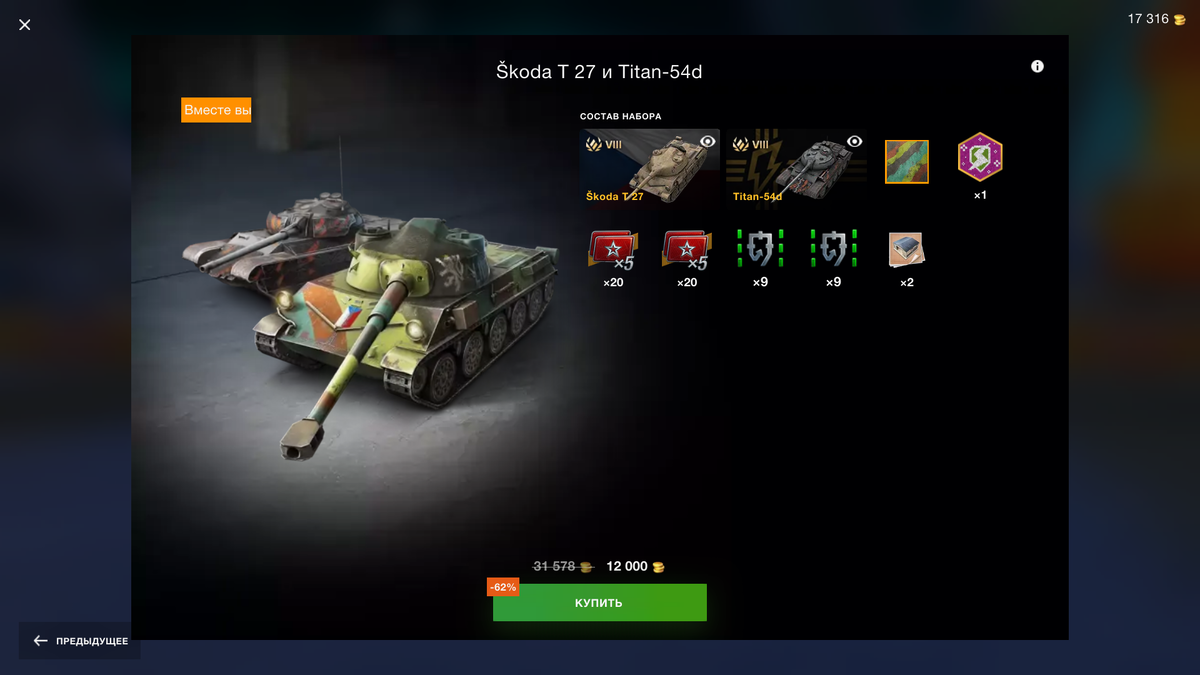This screenshot has width=1200, height=675.
Task: Select the first x5 red star booster
Action: 613,250
